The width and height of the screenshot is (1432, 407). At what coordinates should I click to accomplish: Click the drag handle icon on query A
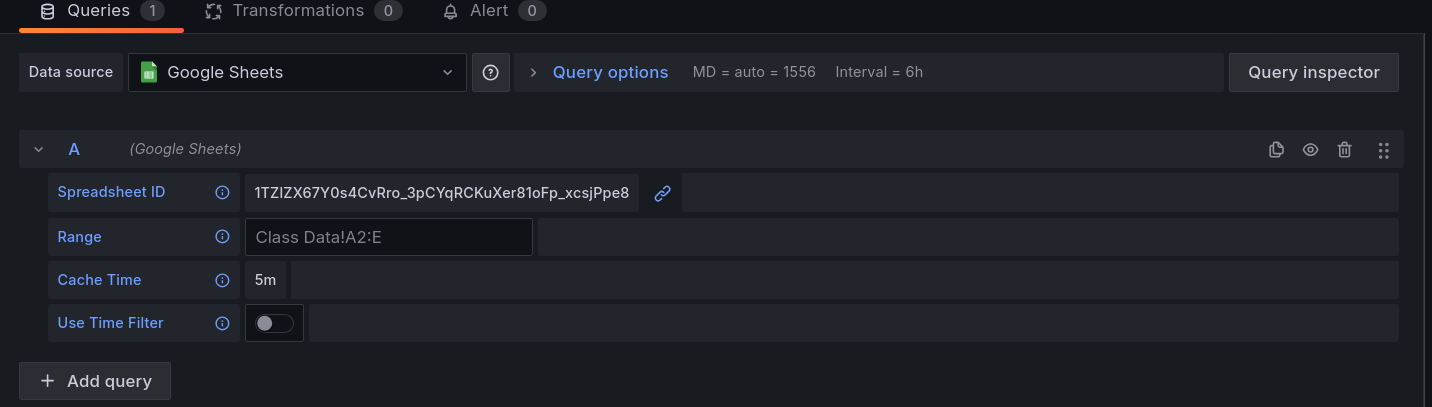[1384, 150]
